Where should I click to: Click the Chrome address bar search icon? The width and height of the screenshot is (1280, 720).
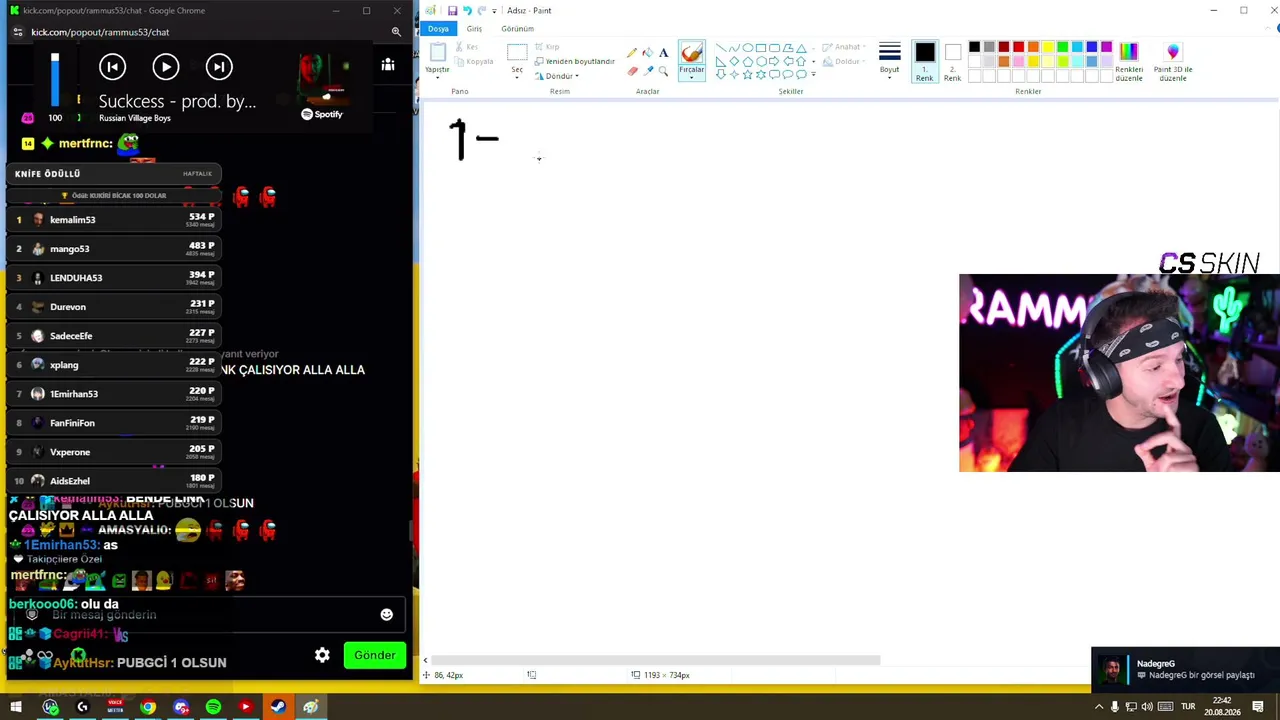pos(396,32)
